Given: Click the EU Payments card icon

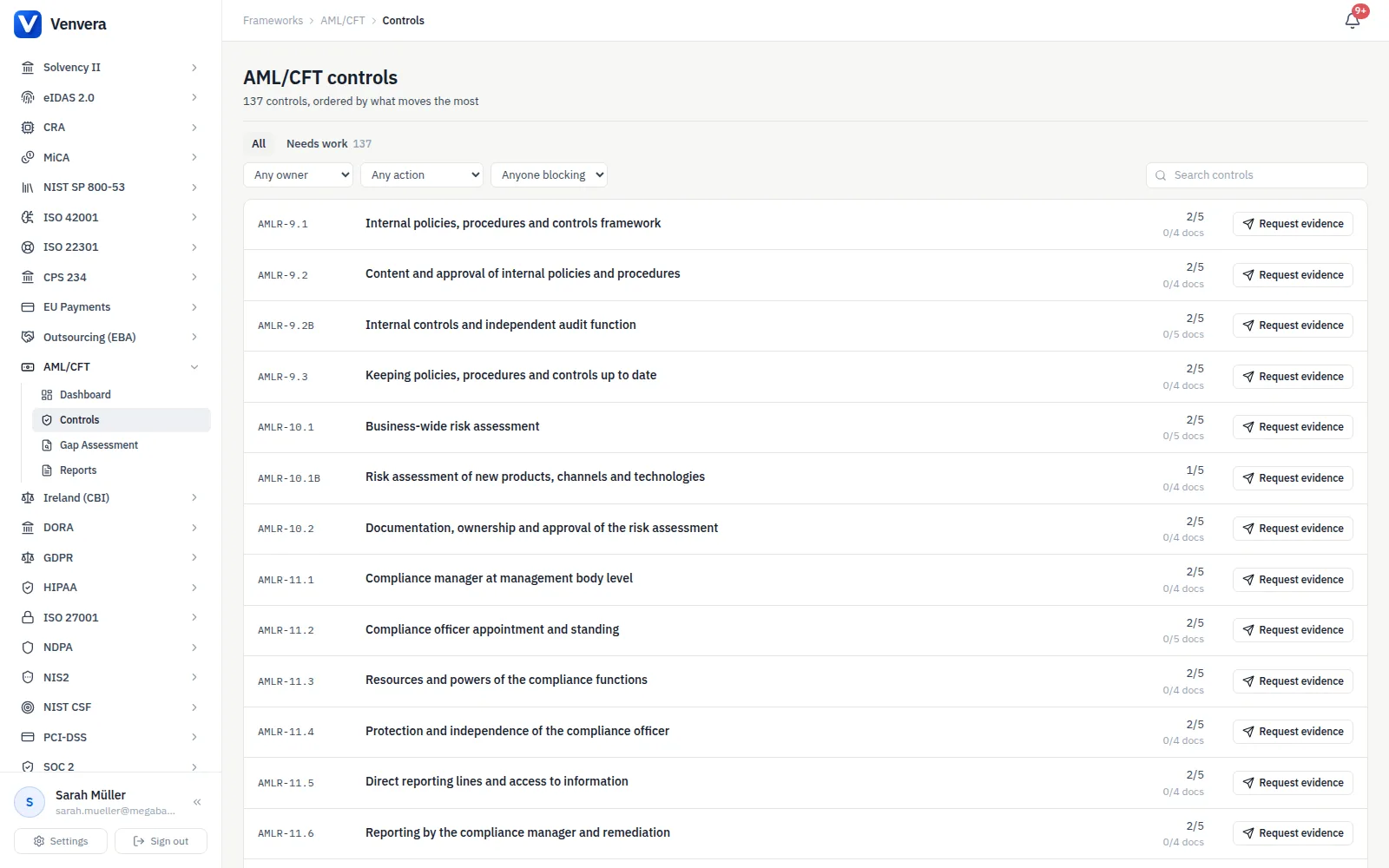Looking at the screenshot, I should click(x=28, y=307).
